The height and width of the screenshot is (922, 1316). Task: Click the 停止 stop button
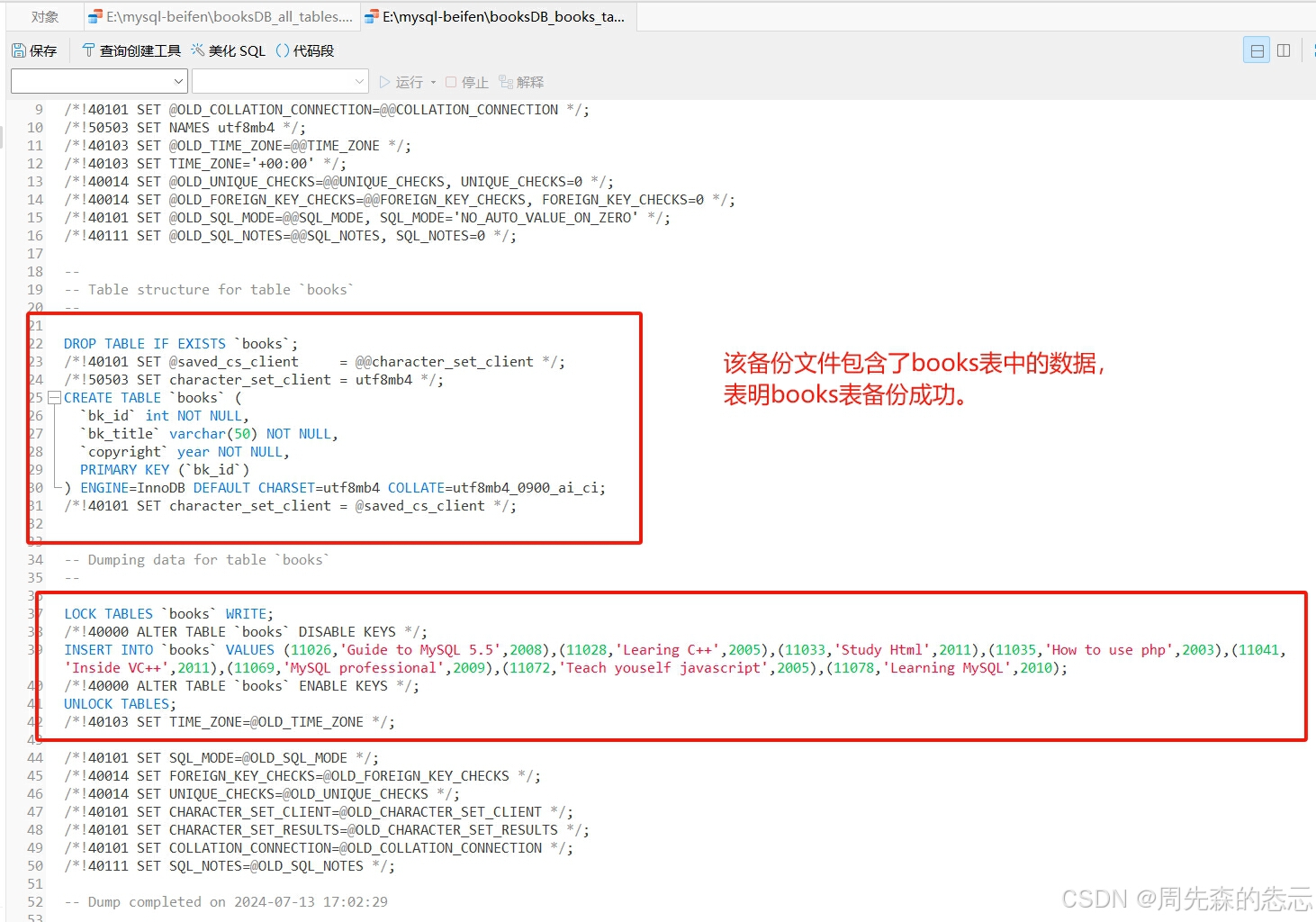467,82
